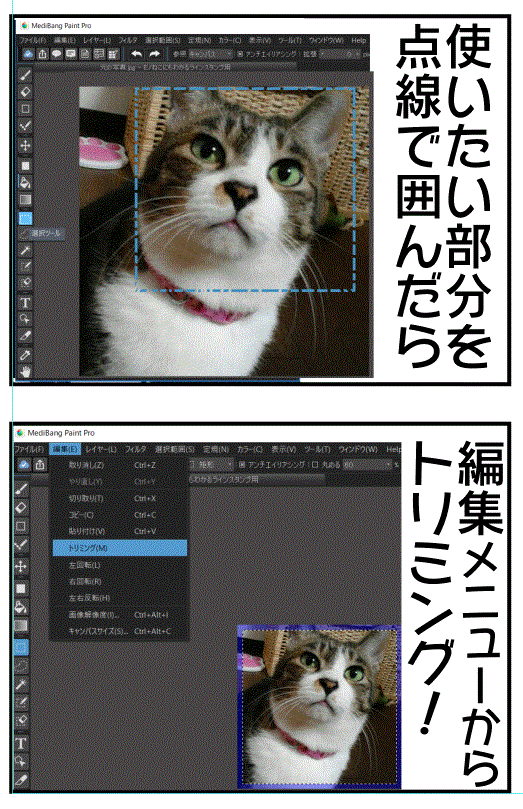Select the Magic Wand tool in bottom screenshot
The image size is (523, 809).
pos(21,685)
